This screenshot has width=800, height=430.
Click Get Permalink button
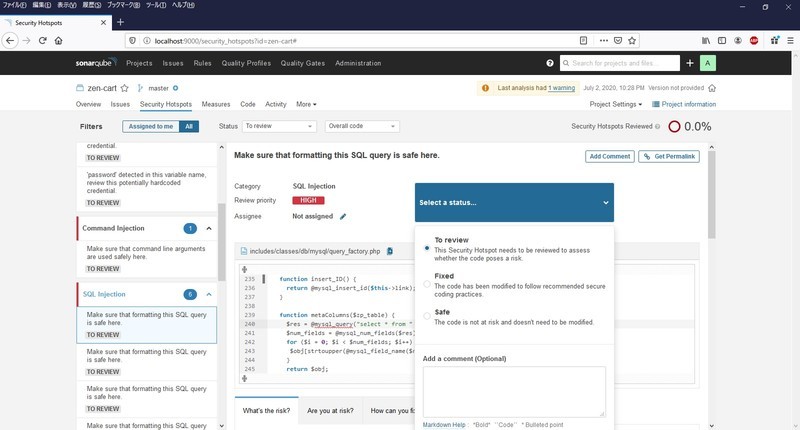click(x=669, y=157)
